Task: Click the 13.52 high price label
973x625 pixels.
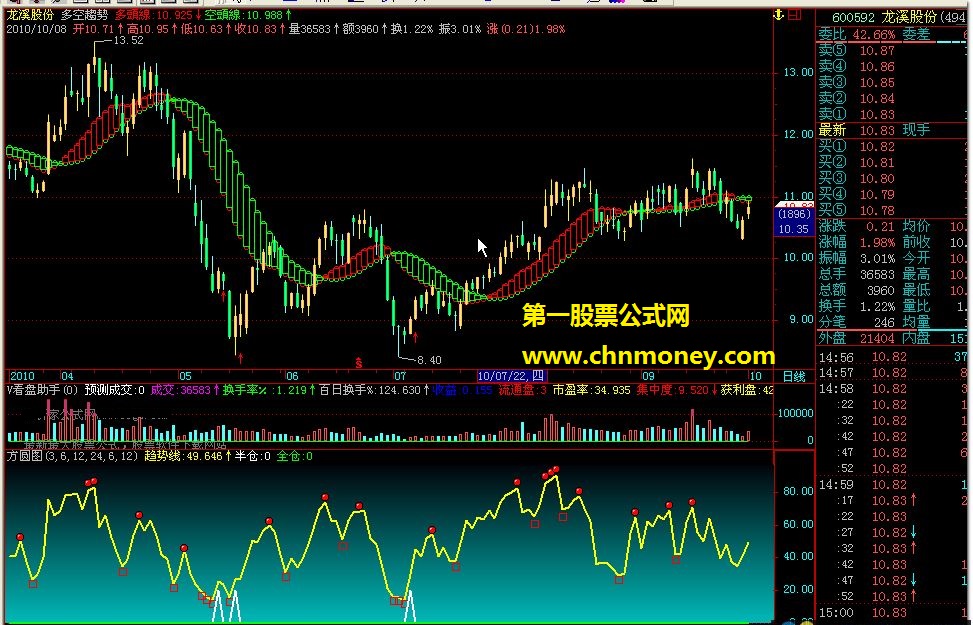Action: pos(128,40)
